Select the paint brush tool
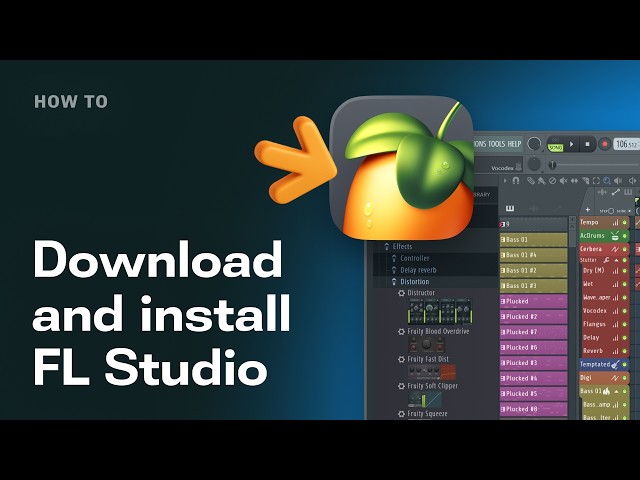This screenshot has width=640, height=480. tap(542, 180)
